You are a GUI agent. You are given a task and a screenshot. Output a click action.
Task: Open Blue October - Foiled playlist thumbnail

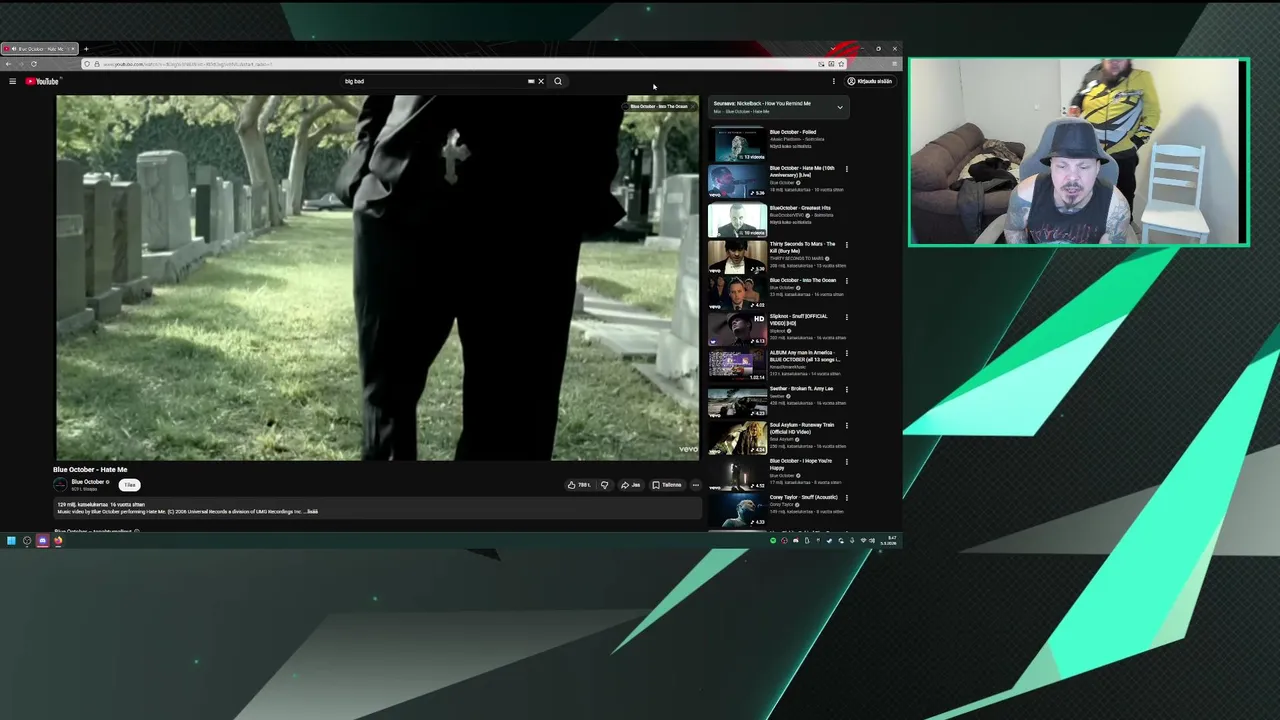pos(737,145)
